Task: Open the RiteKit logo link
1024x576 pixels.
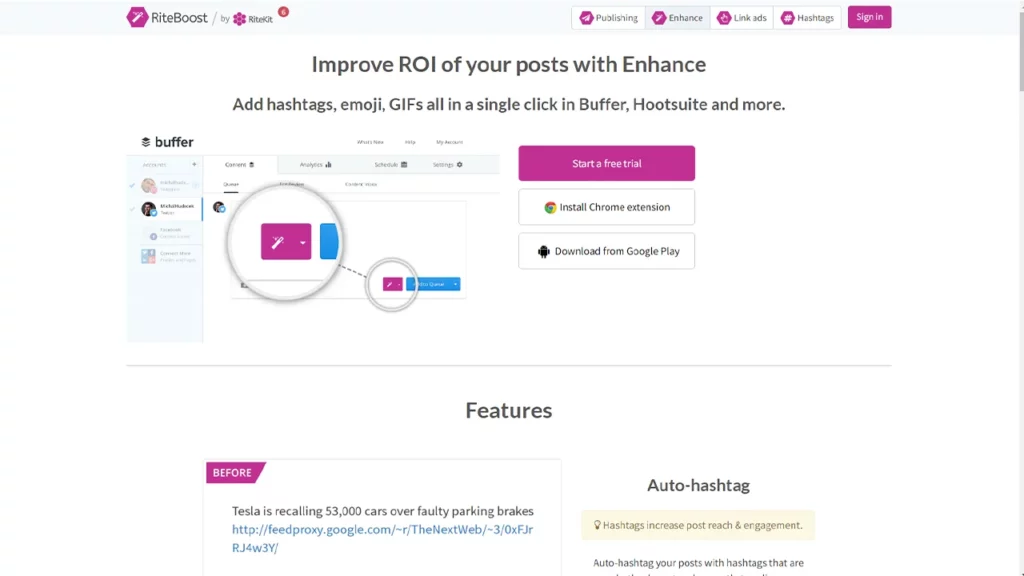Action: (254, 18)
